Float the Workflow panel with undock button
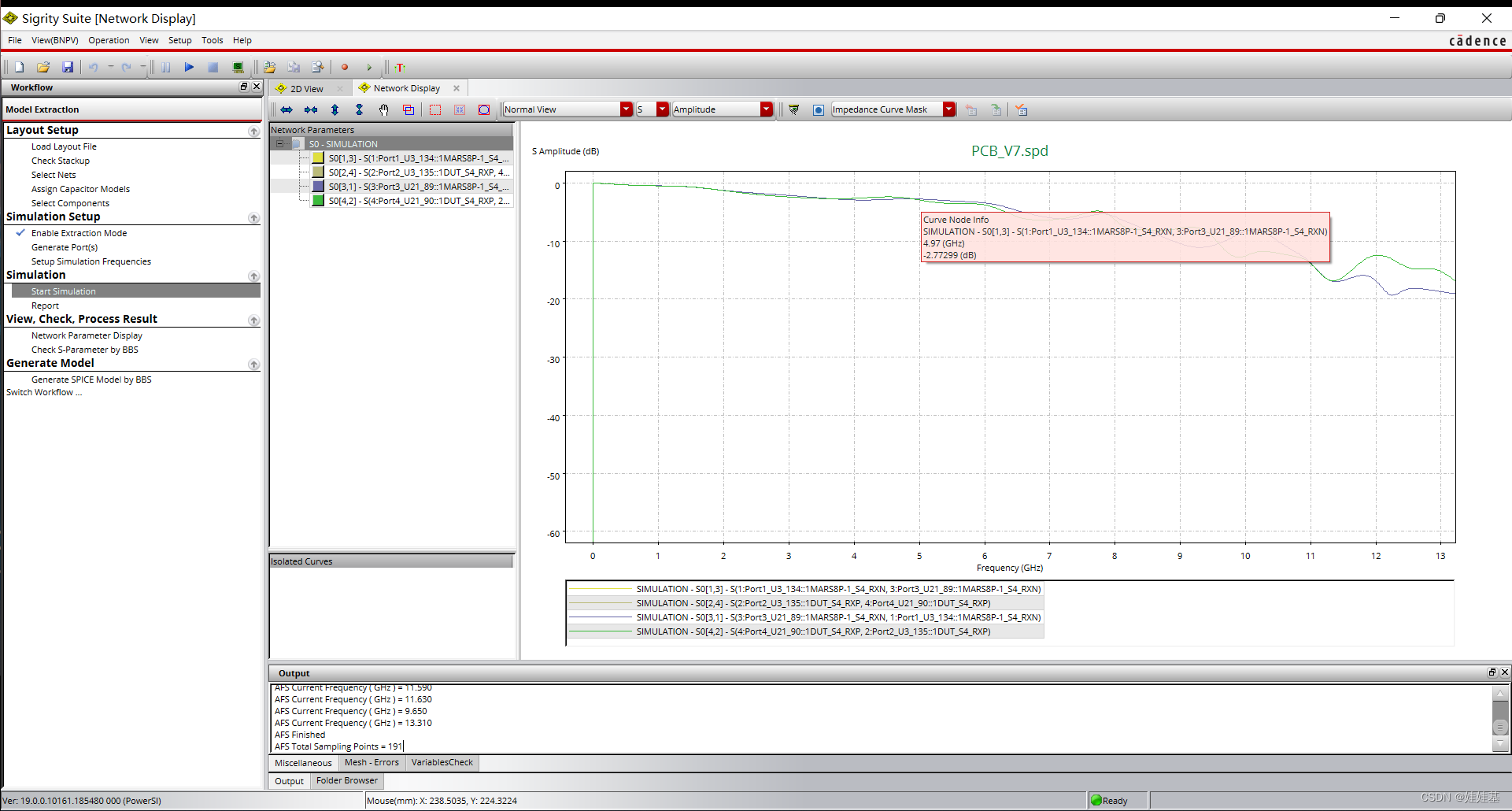Viewport: 1512px width, 811px height. pyautogui.click(x=244, y=87)
